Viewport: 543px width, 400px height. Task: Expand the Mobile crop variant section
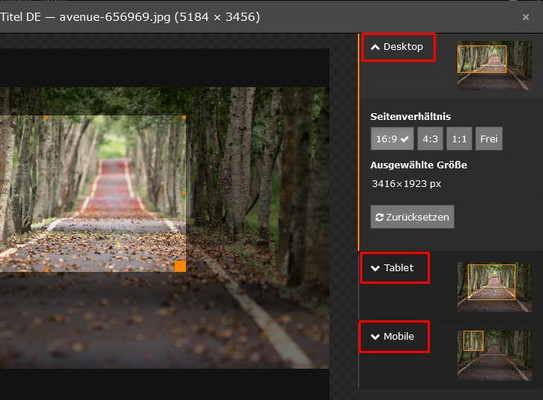coord(392,336)
